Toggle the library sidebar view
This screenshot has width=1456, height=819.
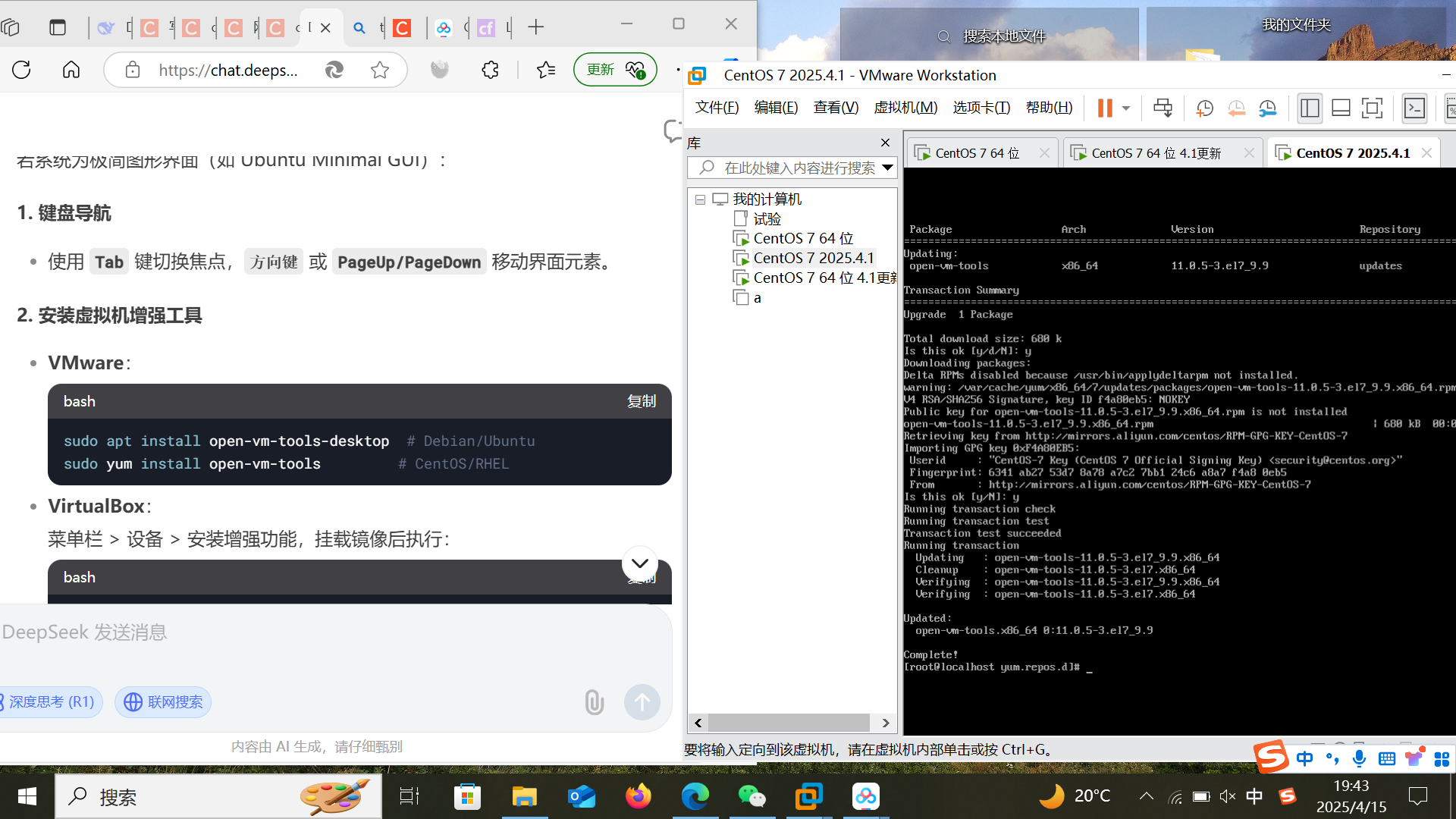(x=1310, y=108)
